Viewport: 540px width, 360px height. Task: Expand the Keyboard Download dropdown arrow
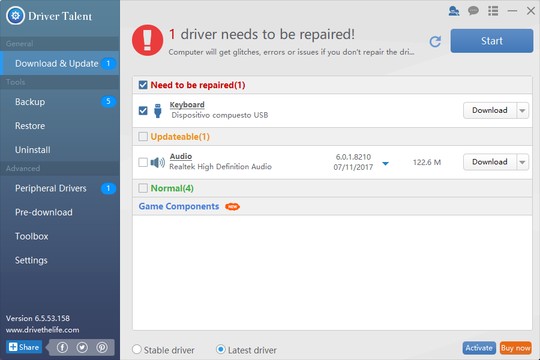pos(522,111)
